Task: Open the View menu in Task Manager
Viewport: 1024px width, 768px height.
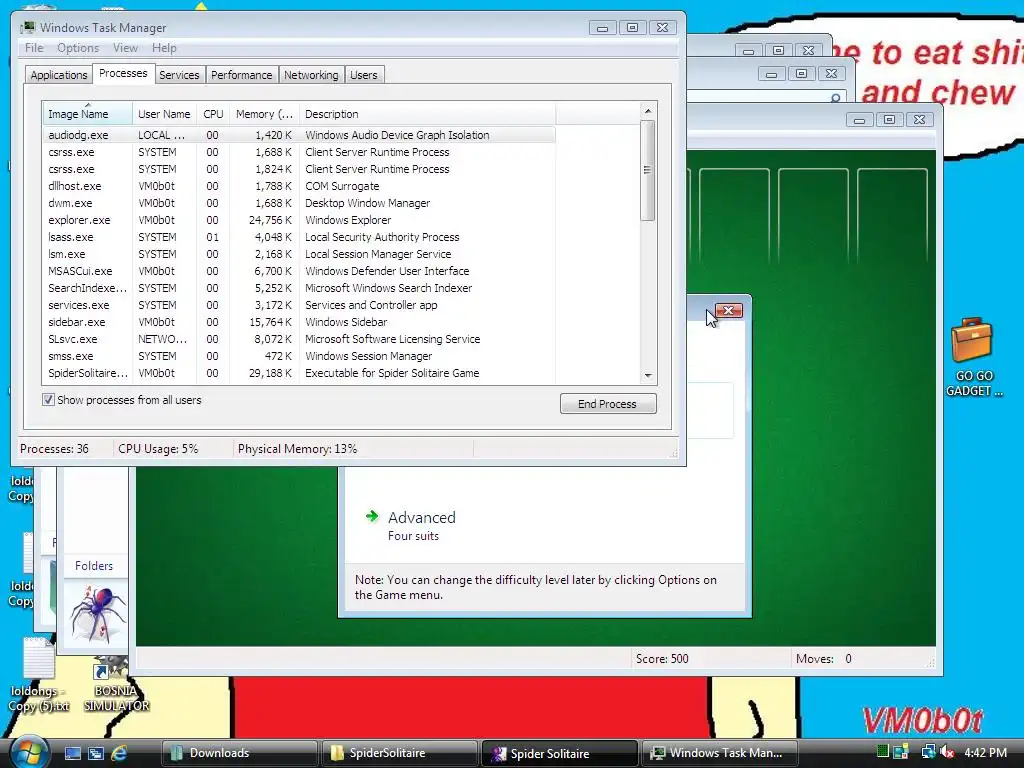Action: tap(125, 48)
